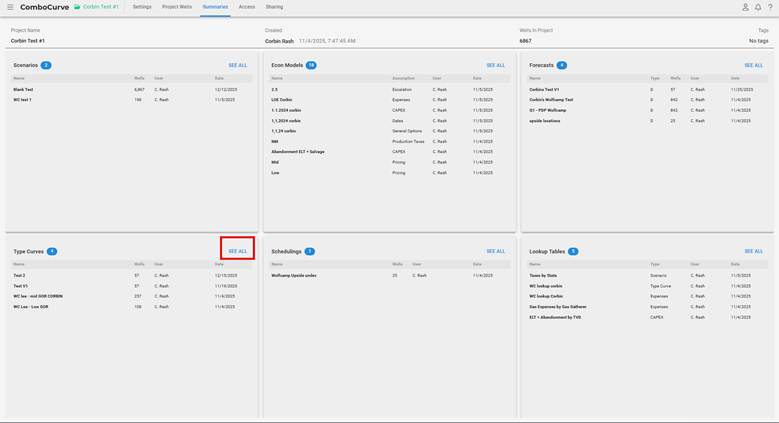The width and height of the screenshot is (779, 423).
Task: Click the project name value 'Corbin Test #1'
Action: (28, 41)
